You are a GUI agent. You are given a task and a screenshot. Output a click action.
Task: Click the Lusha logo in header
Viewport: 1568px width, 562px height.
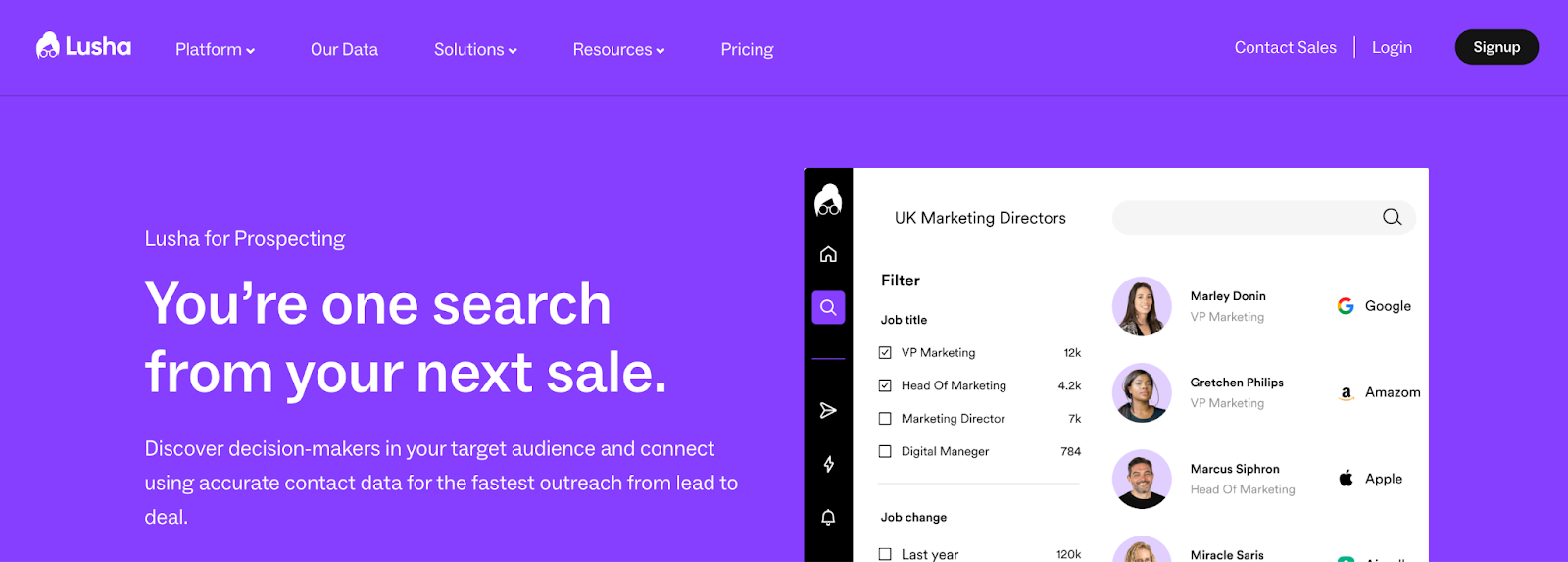[83, 47]
